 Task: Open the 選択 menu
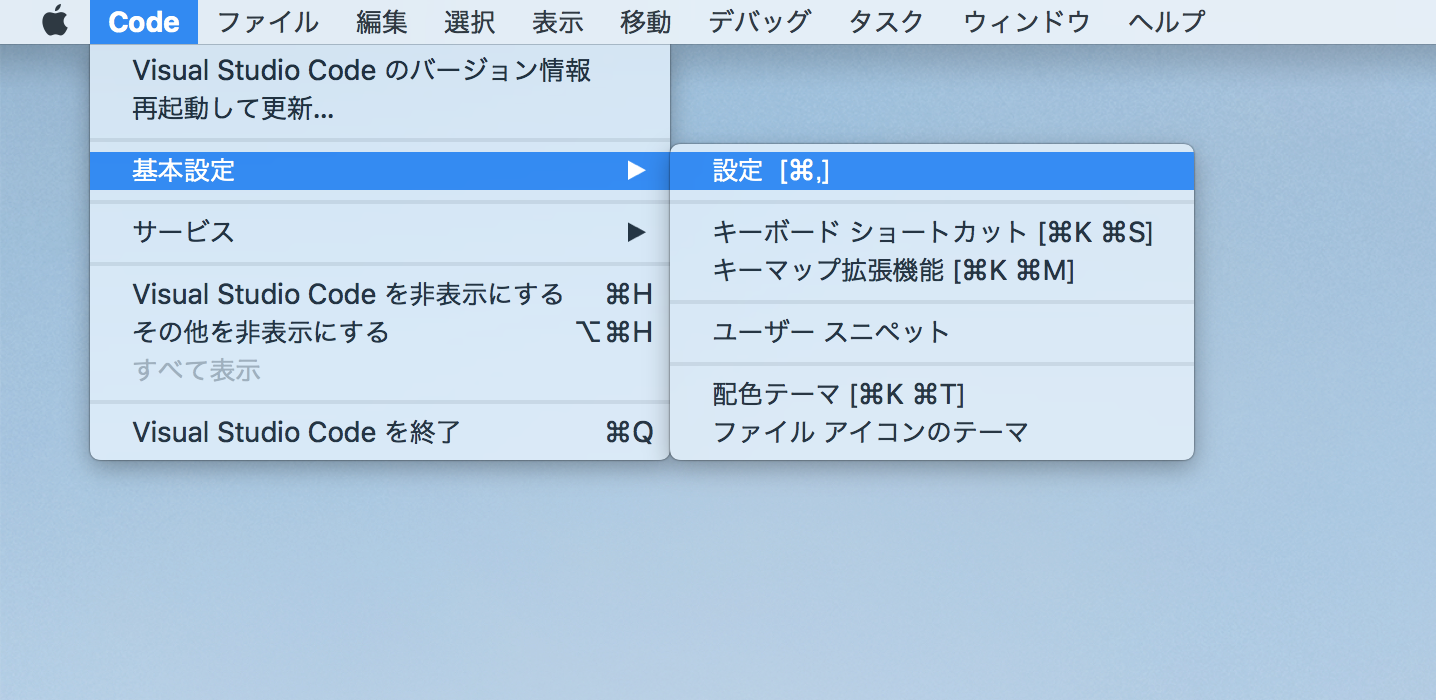[x=469, y=21]
